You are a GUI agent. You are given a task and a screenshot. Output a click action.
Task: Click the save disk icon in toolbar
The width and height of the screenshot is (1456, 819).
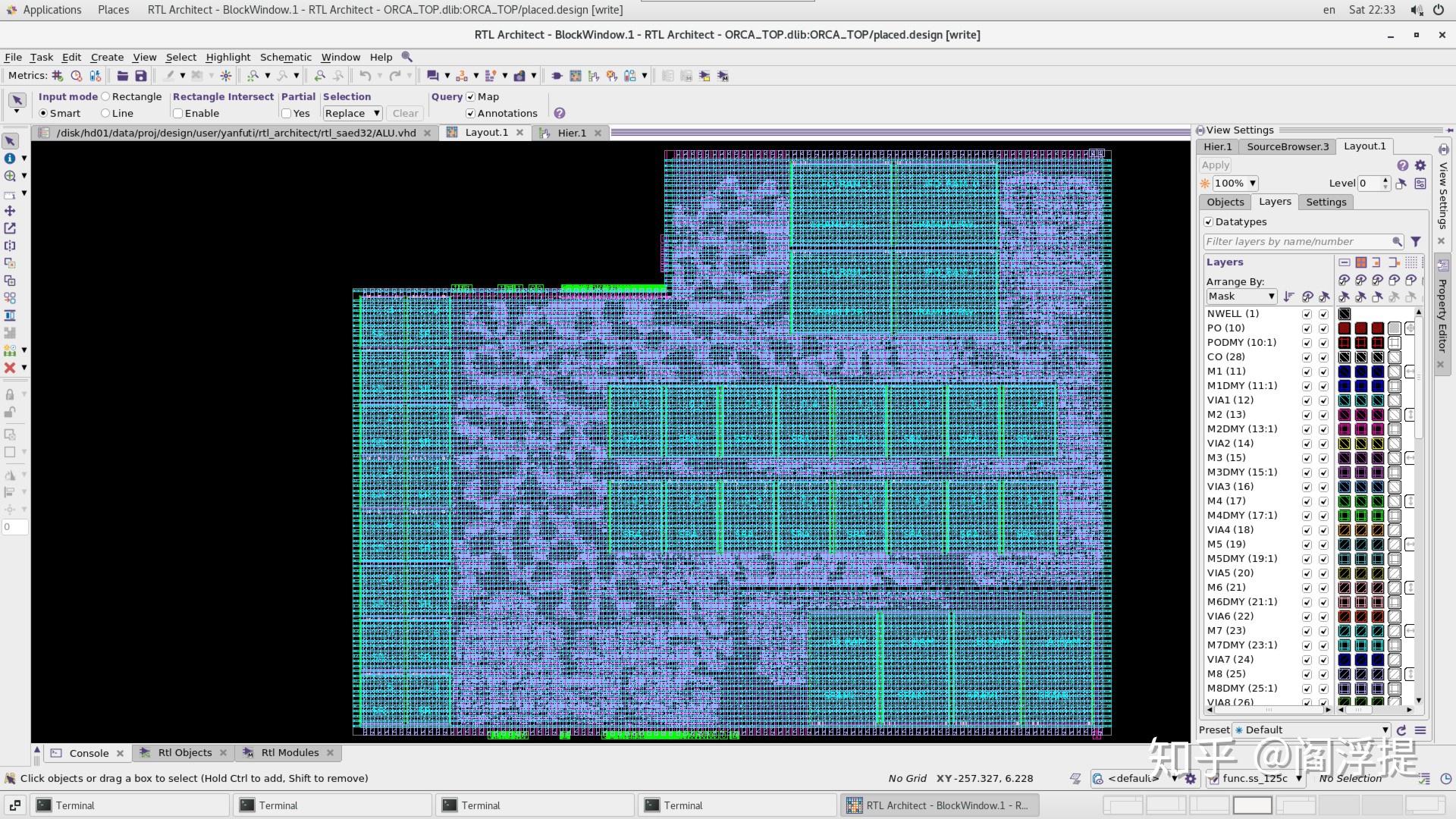click(x=140, y=76)
